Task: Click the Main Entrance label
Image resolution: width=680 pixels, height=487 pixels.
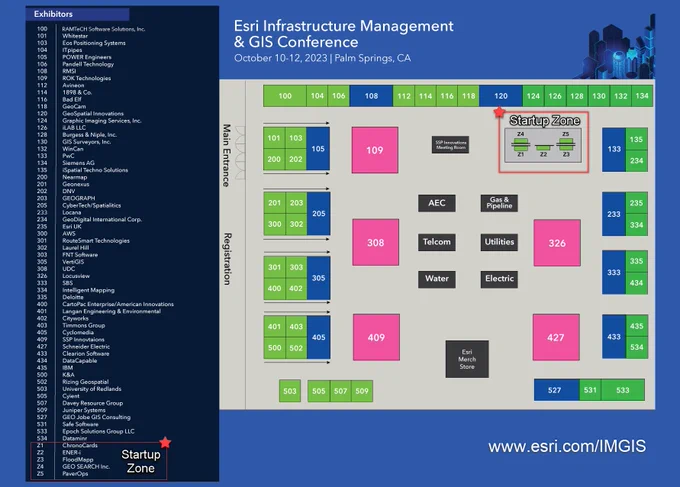Action: point(226,155)
